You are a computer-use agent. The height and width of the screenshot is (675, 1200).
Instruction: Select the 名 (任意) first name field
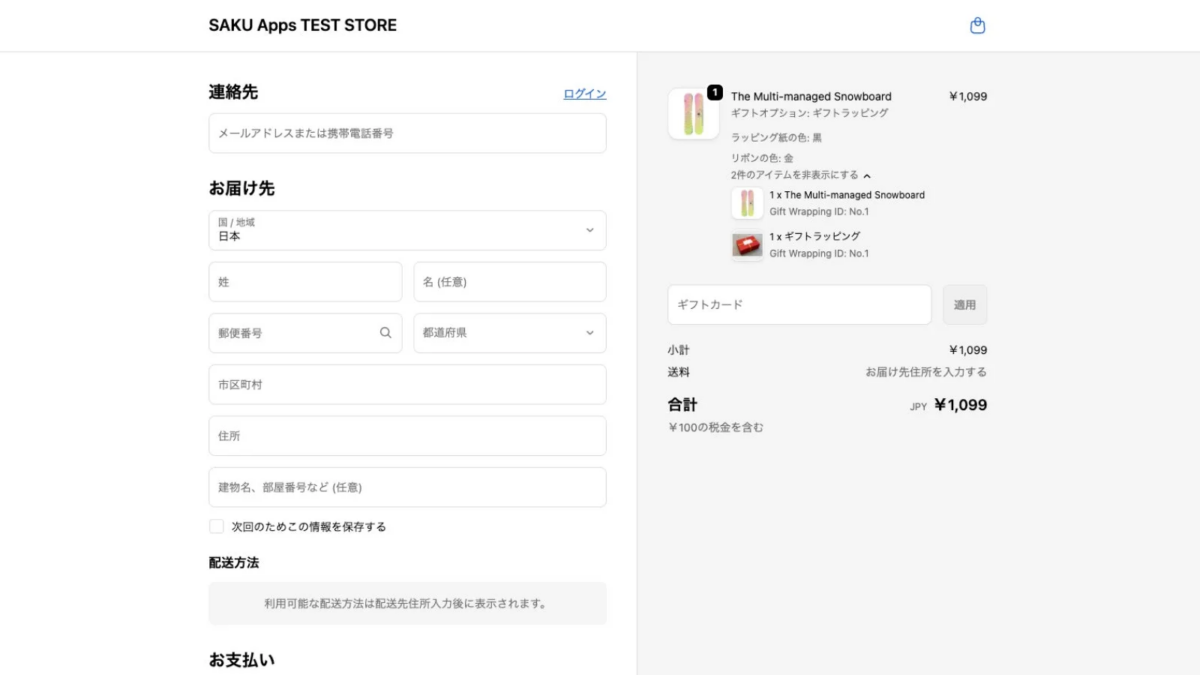[x=510, y=281]
